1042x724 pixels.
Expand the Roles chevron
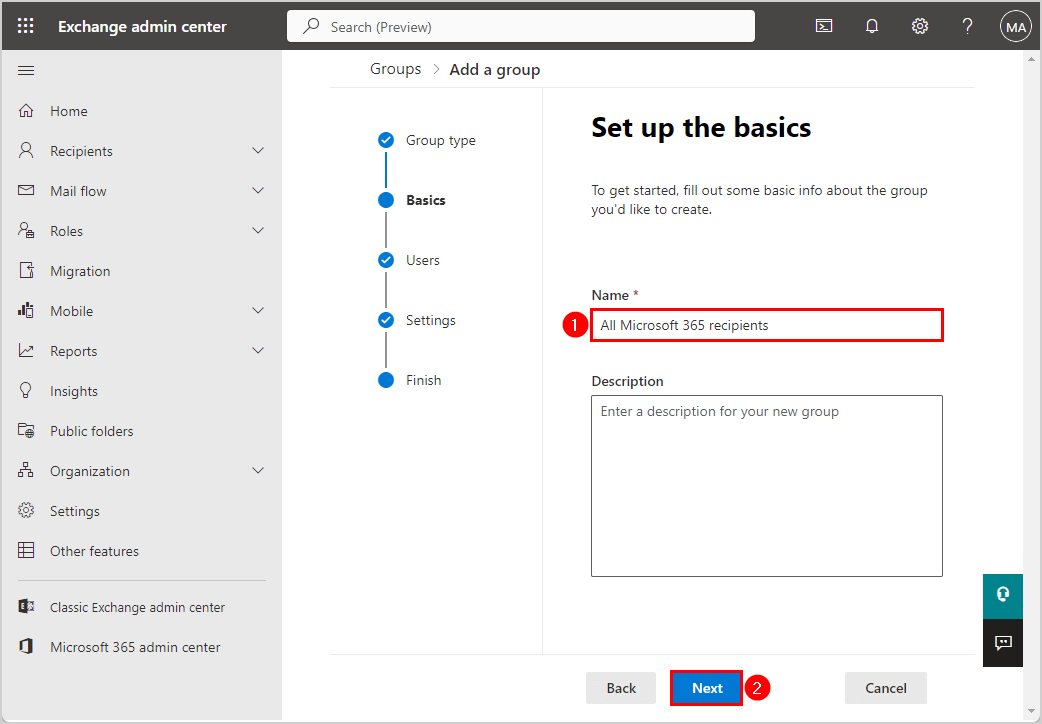tap(259, 231)
